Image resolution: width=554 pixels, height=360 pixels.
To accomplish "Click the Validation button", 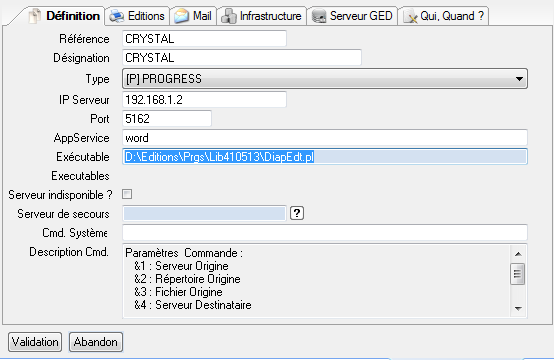I will (35, 342).
